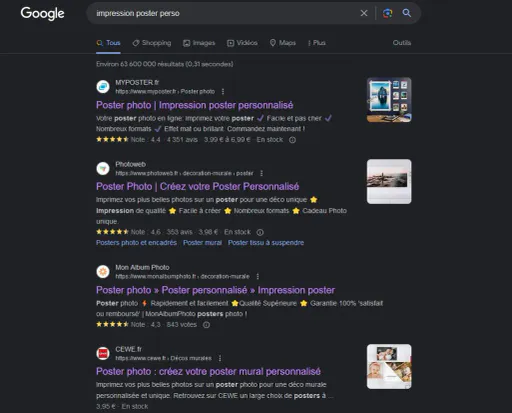Click the Mon Album Photo rating 'Note : 4,3'

click(128, 325)
